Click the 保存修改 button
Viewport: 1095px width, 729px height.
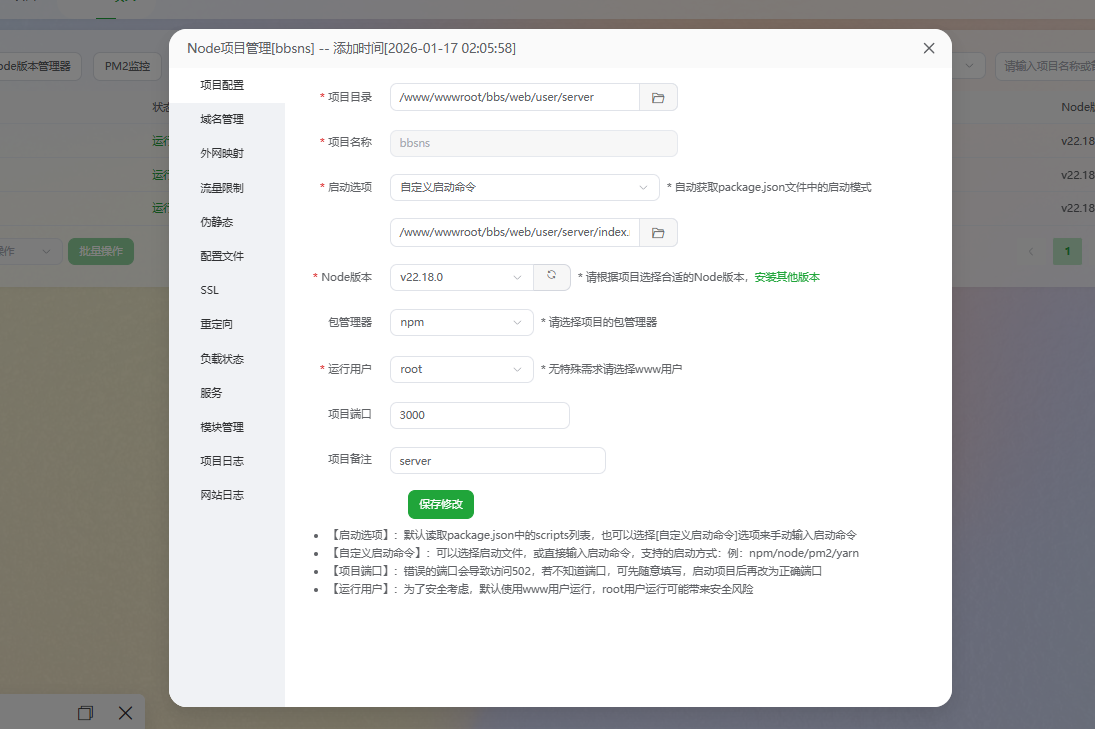tap(440, 504)
